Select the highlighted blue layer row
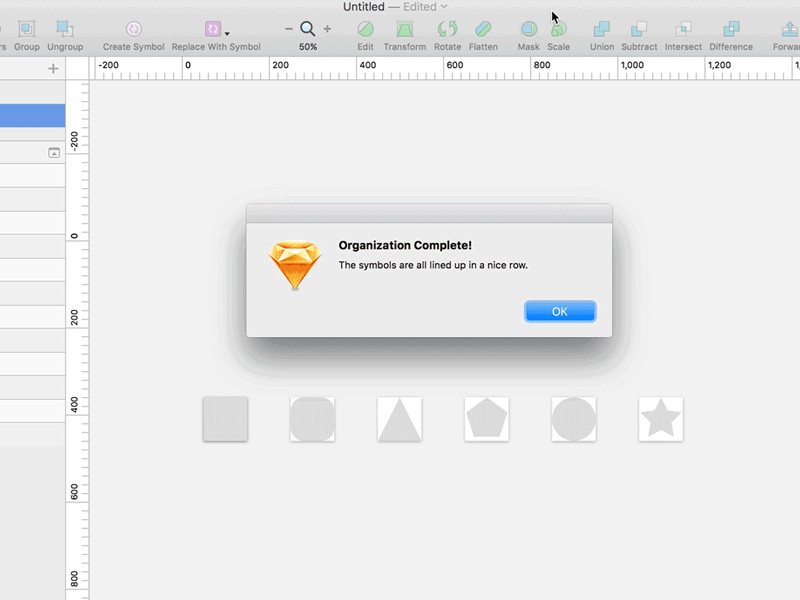 32,116
